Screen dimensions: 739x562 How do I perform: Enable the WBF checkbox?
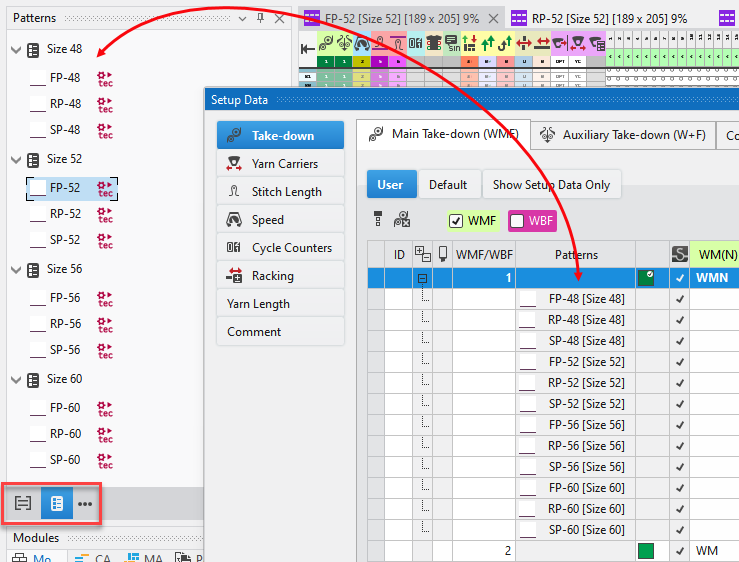click(x=518, y=221)
